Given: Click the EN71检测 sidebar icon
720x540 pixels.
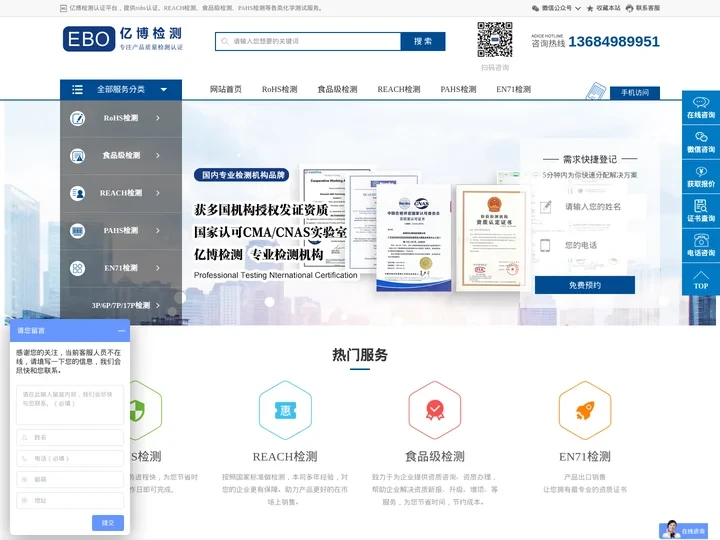Looking at the screenshot, I should [x=78, y=268].
